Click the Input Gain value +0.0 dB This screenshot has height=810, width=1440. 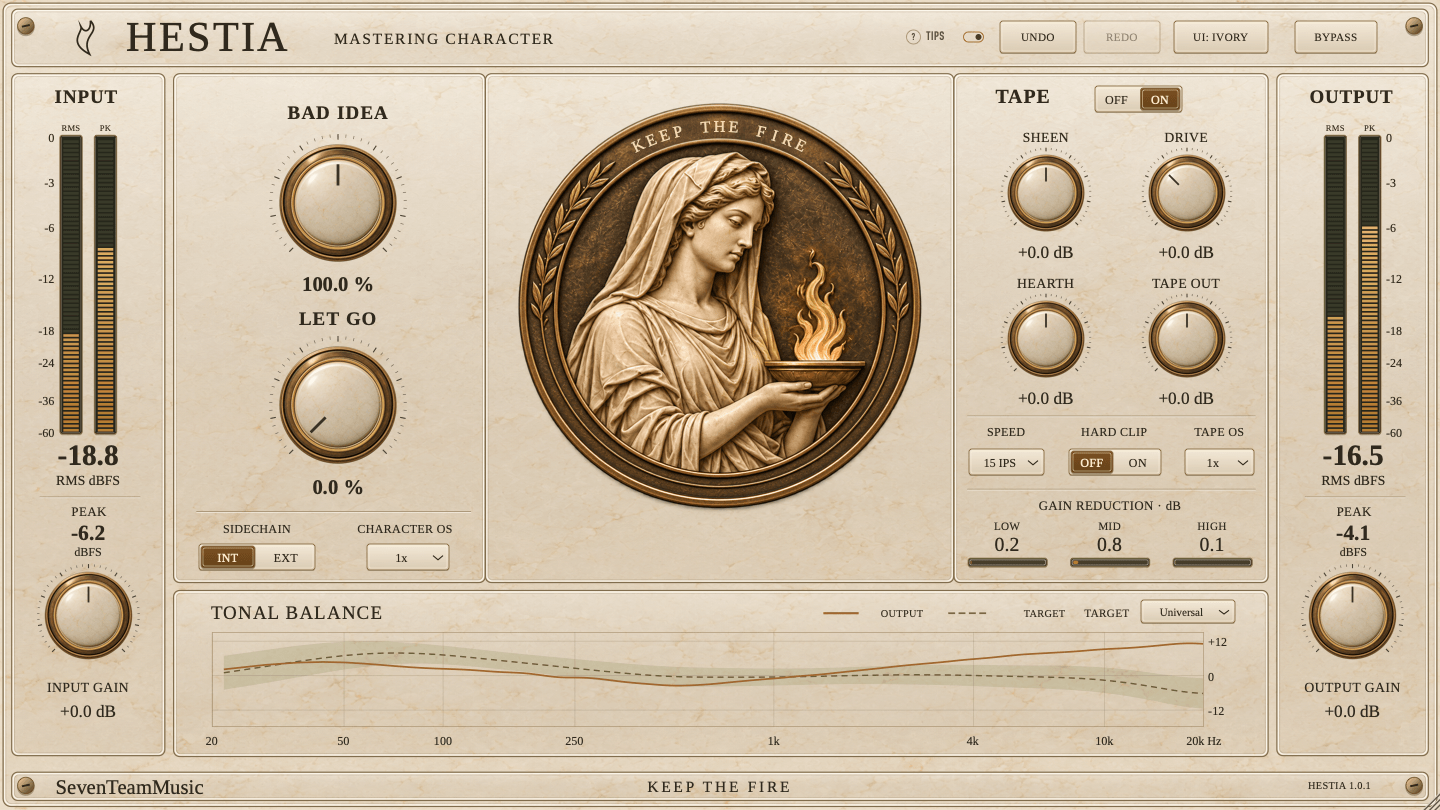click(88, 712)
